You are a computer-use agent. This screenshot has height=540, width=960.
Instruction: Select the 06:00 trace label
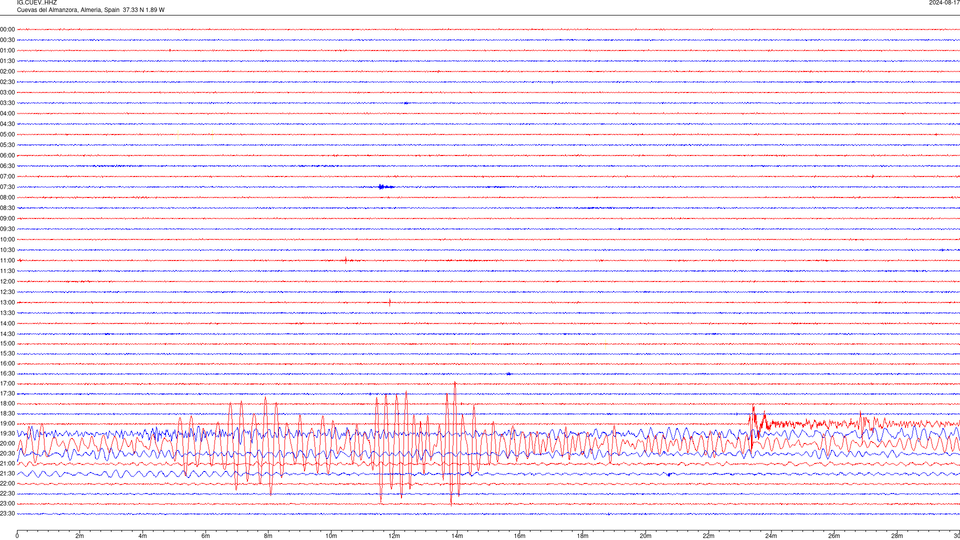pyautogui.click(x=7, y=156)
